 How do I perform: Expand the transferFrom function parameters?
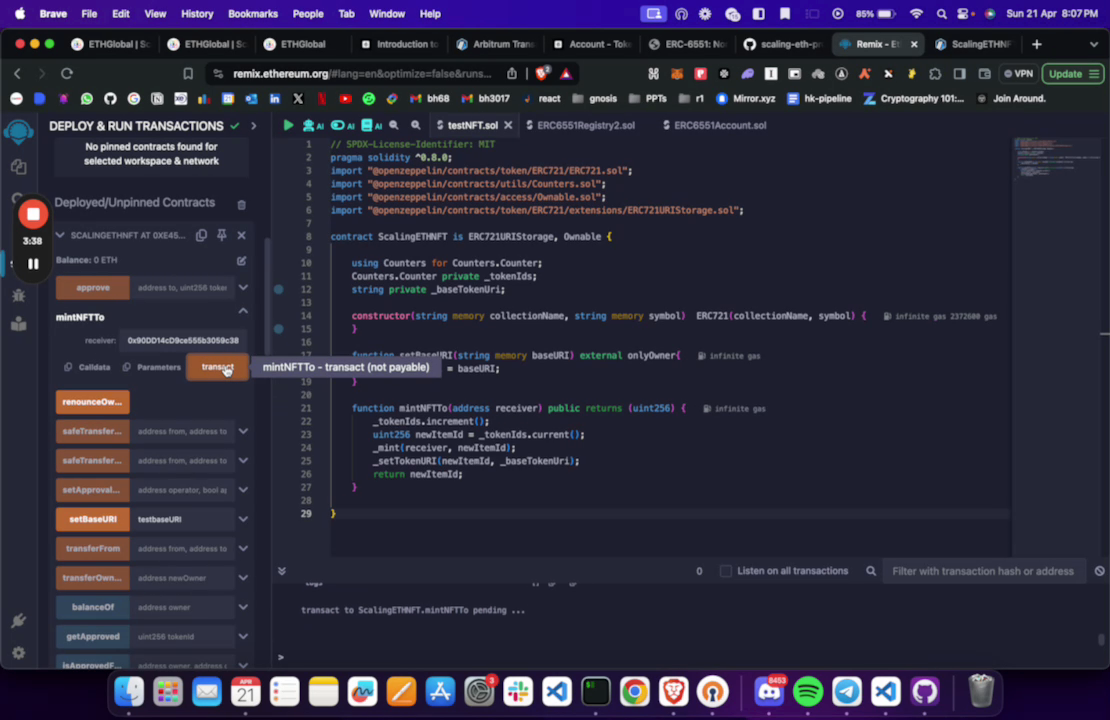click(x=243, y=549)
